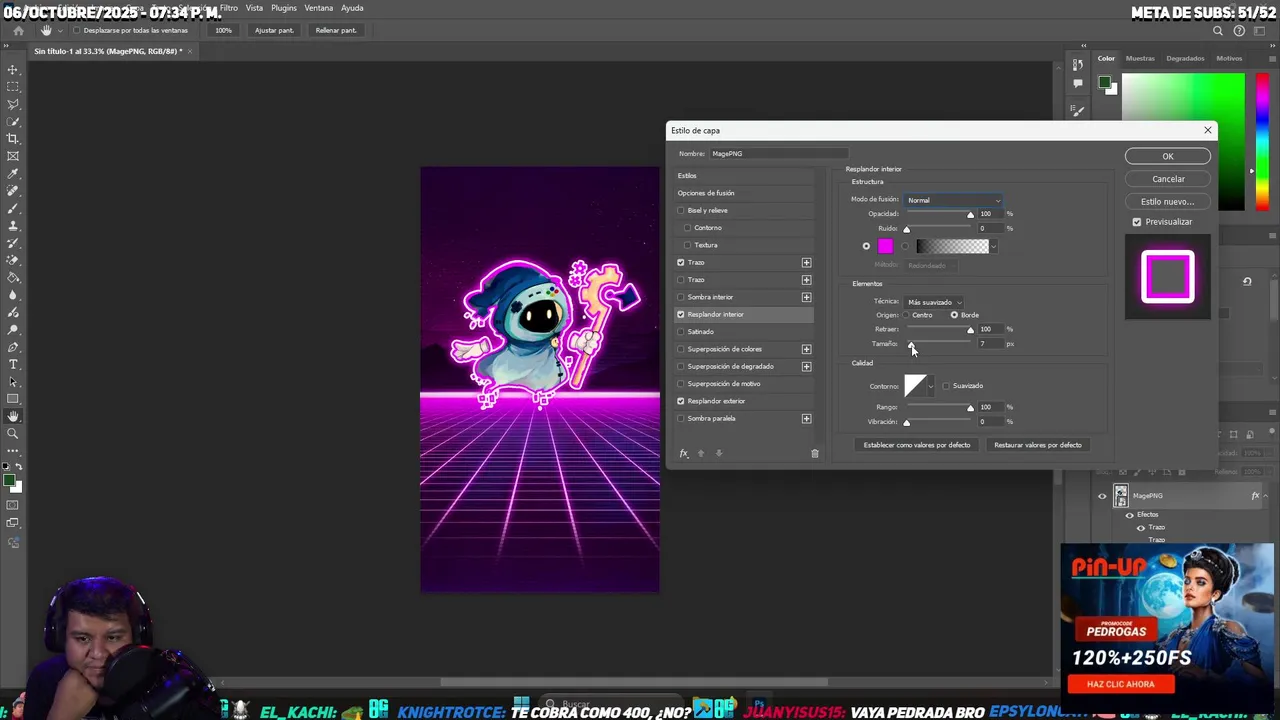Viewport: 1280px width, 720px height.
Task: Check the Suavizado option
Action: 946,386
